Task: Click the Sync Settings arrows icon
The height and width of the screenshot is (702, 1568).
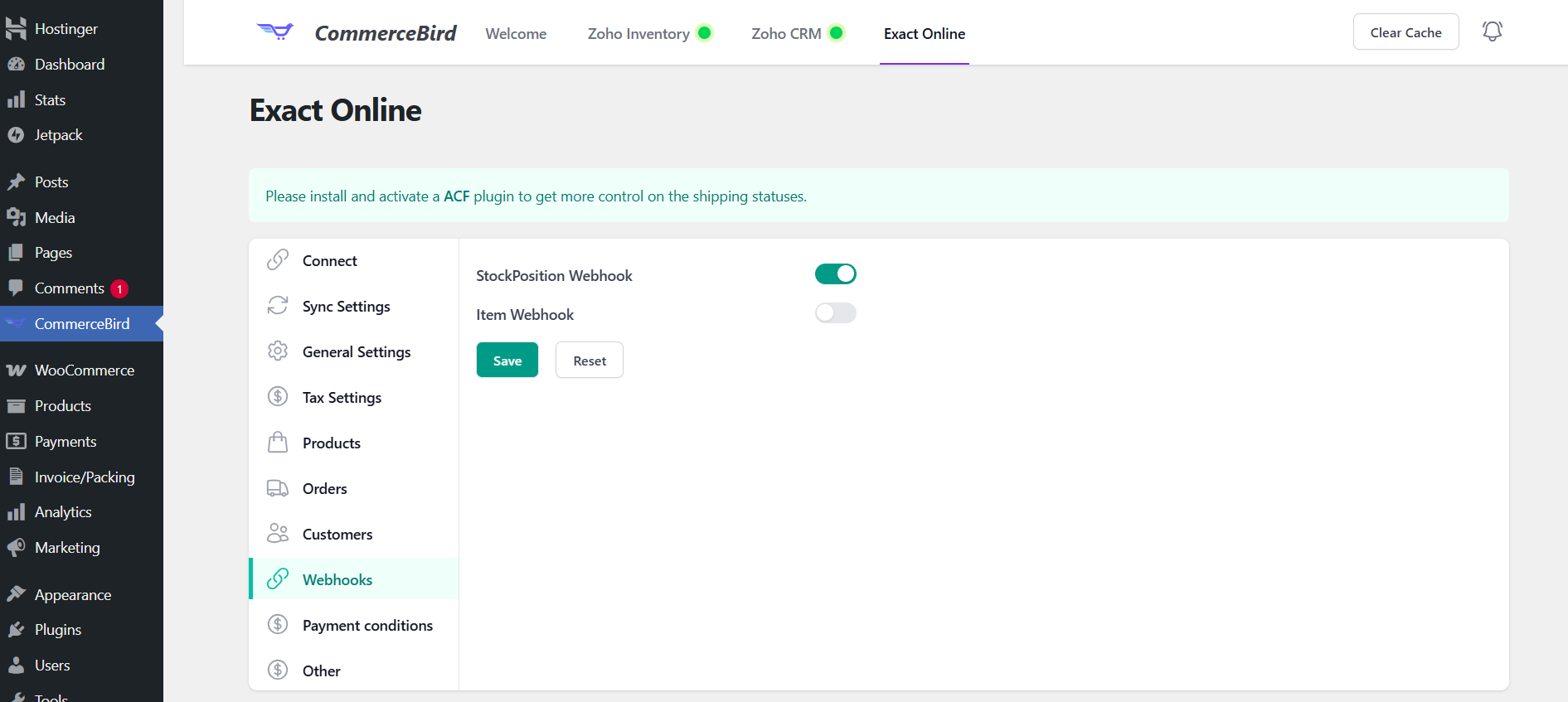Action: (278, 306)
